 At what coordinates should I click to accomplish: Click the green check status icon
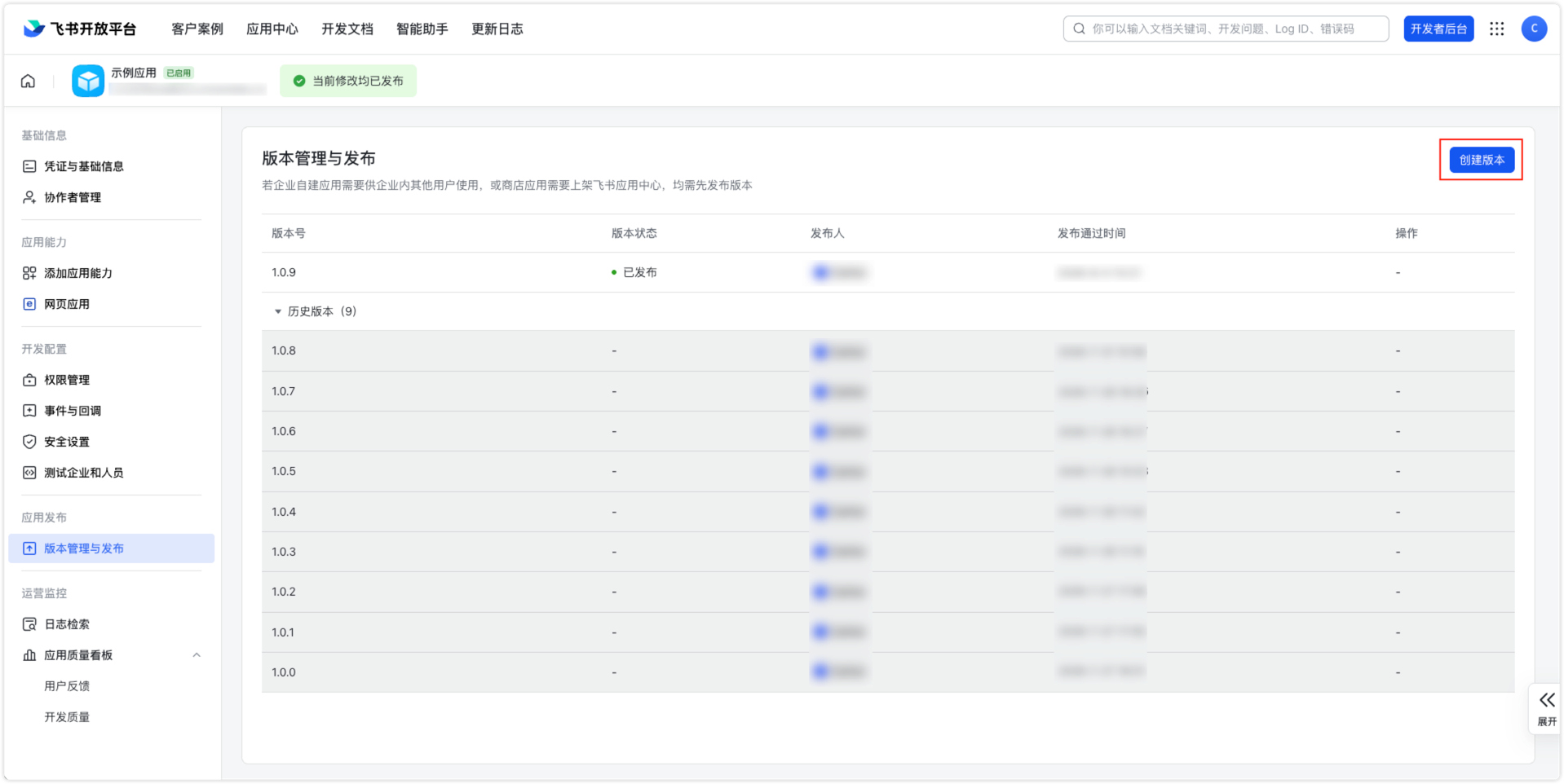[x=299, y=81]
